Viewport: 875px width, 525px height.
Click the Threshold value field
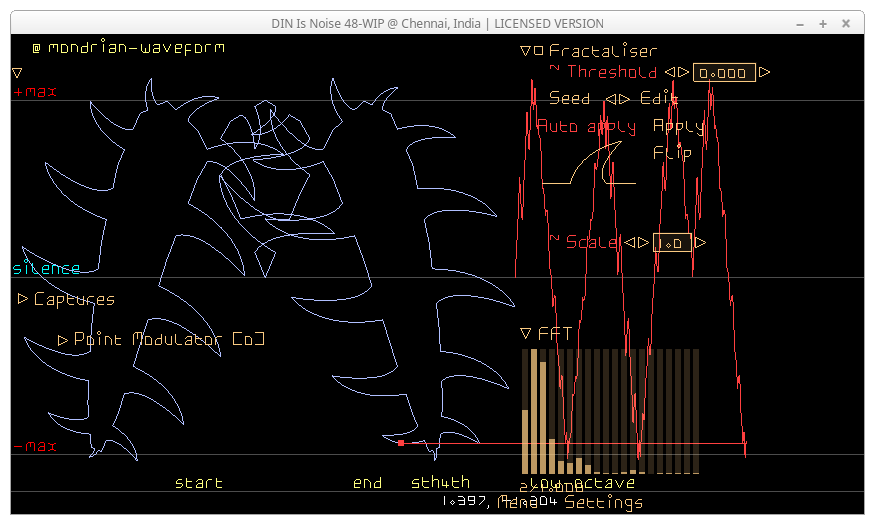[x=724, y=73]
